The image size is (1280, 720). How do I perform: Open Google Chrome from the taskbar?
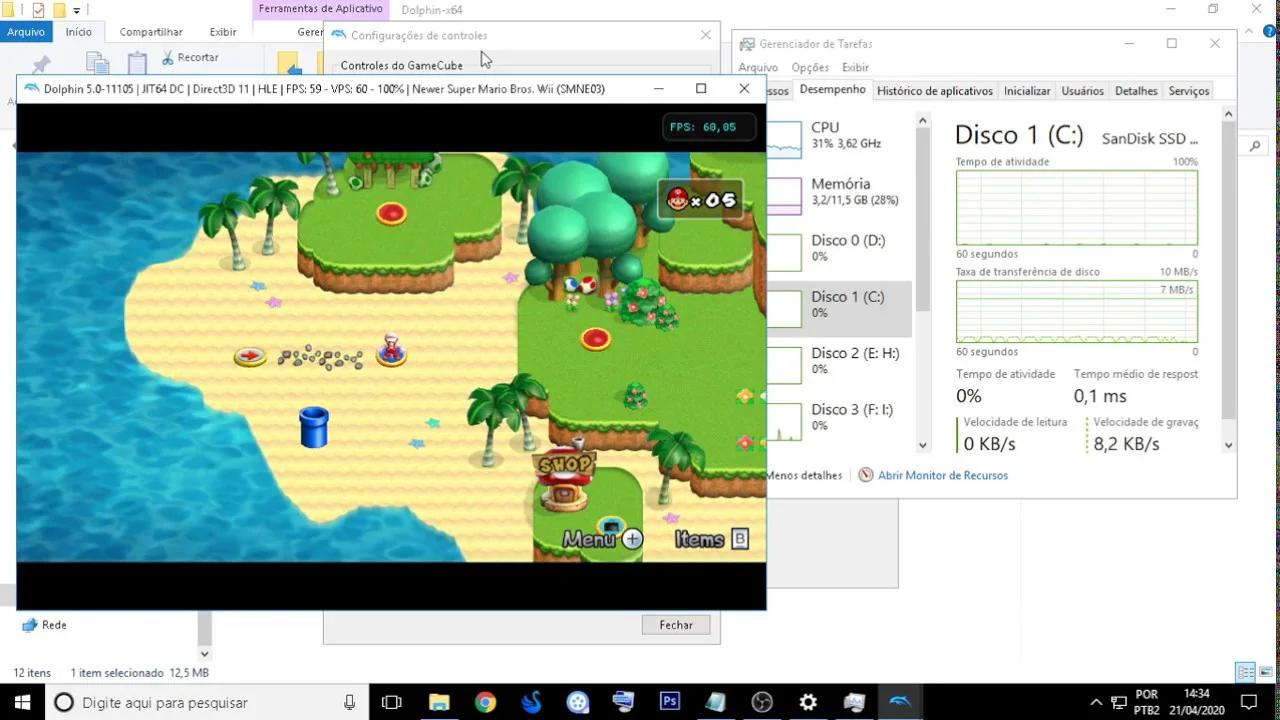tap(485, 702)
